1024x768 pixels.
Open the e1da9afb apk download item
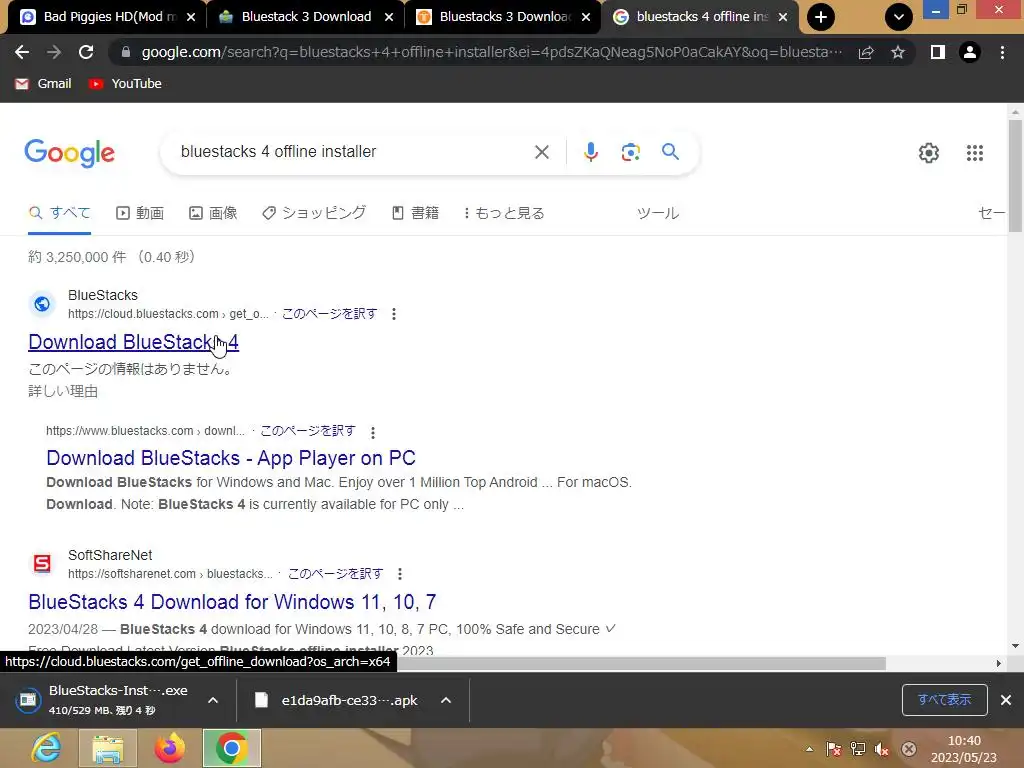(x=336, y=700)
